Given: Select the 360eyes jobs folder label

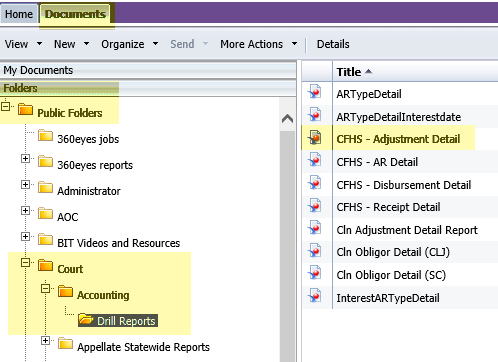Looking at the screenshot, I should [88, 139].
